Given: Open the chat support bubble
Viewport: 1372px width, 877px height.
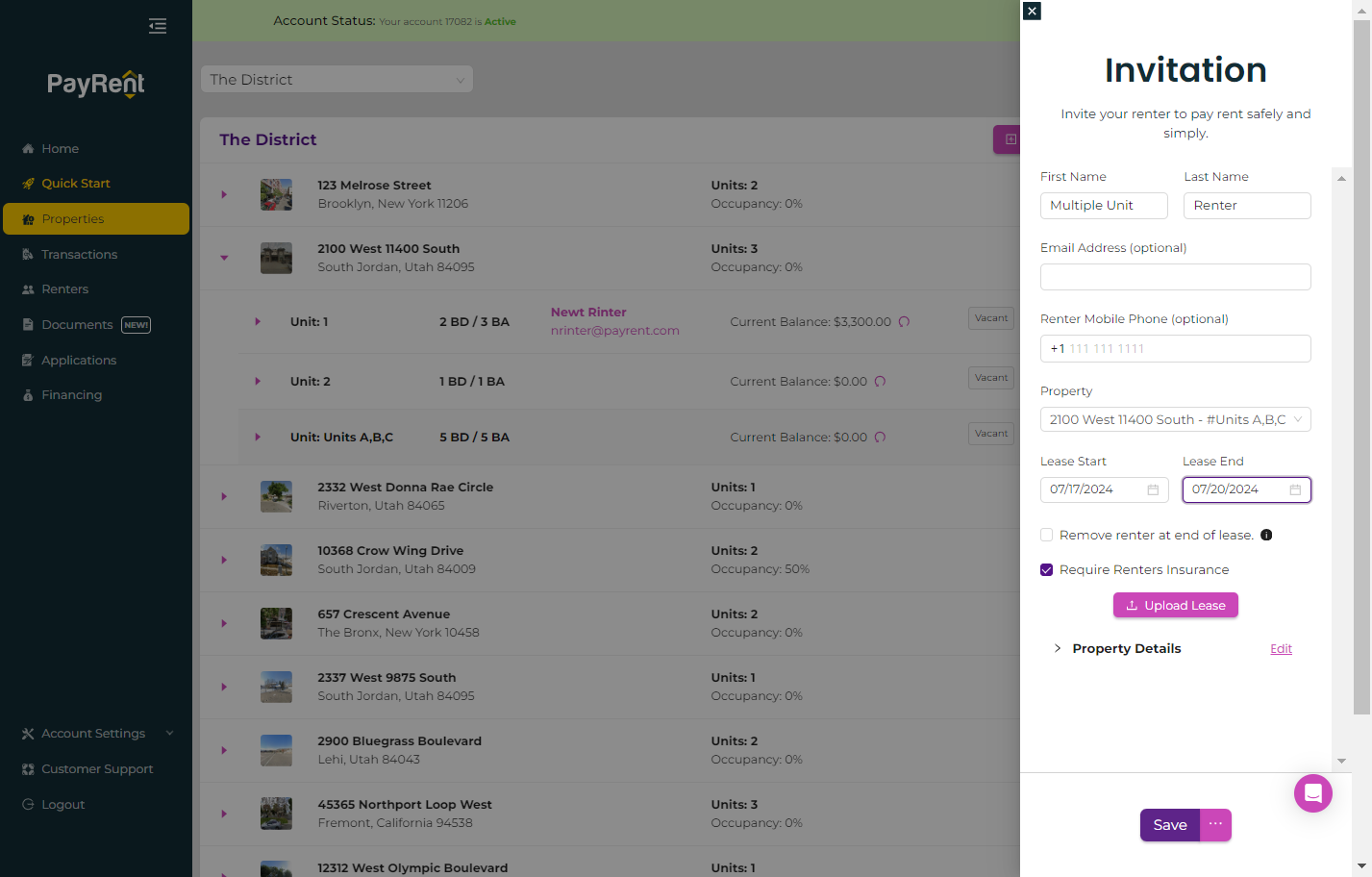Looking at the screenshot, I should pyautogui.click(x=1312, y=793).
